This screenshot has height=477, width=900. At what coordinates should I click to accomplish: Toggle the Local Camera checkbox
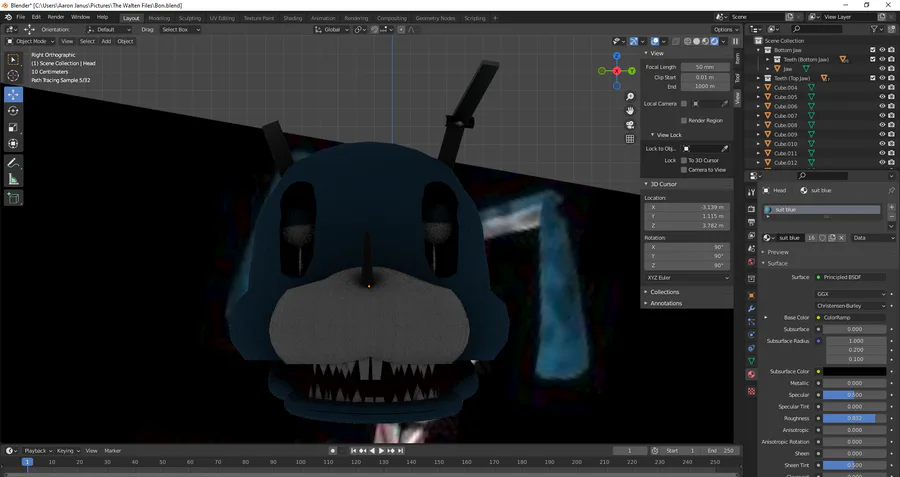coord(684,104)
